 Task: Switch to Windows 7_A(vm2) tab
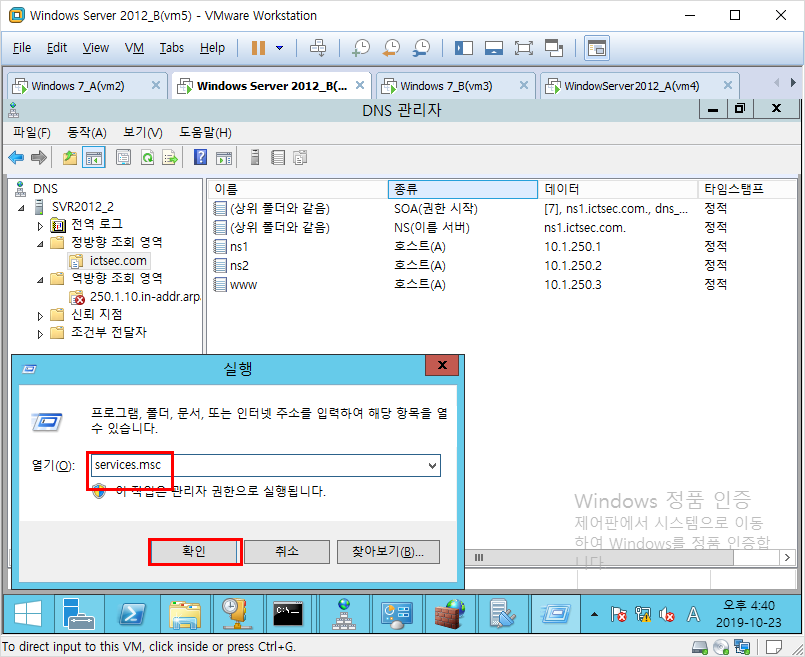pos(78,86)
